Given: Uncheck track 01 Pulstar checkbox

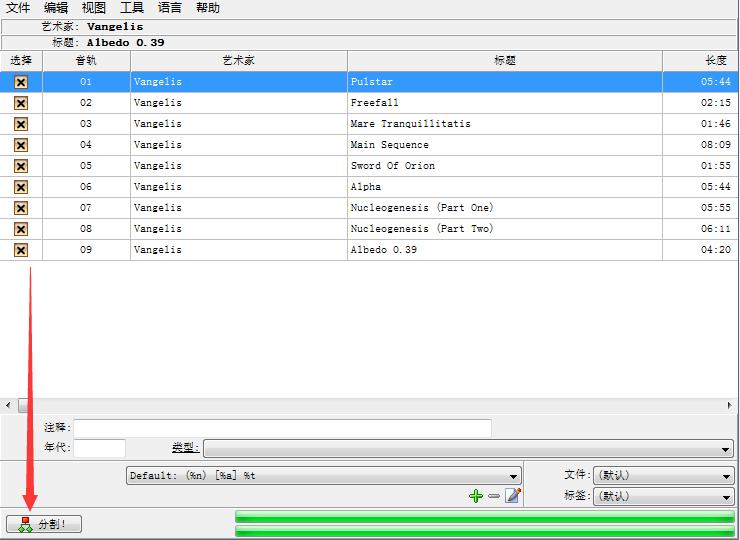Looking at the screenshot, I should (20, 82).
